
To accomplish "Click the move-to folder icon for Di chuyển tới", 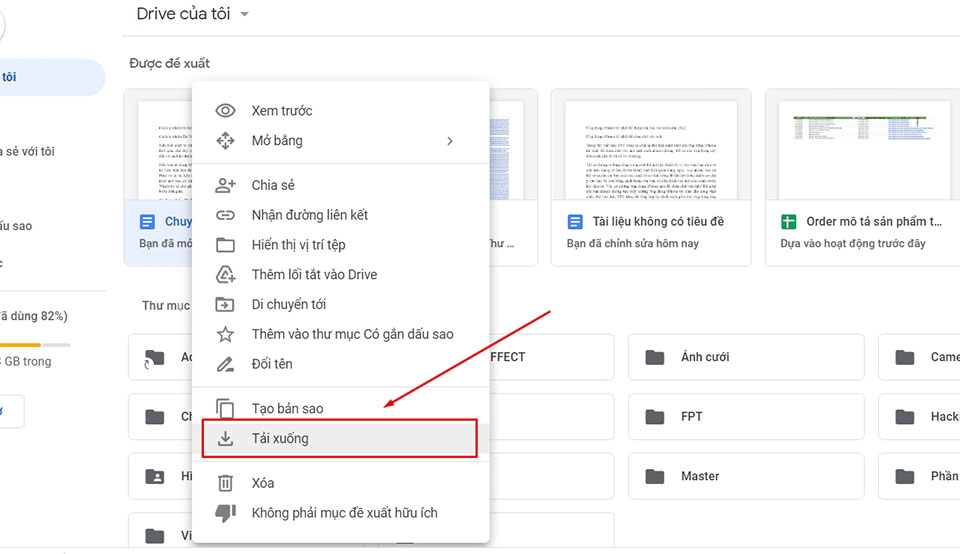I will 225,304.
